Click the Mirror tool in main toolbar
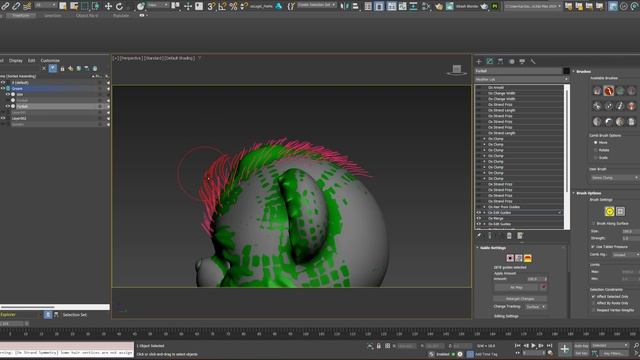The width and height of the screenshot is (640, 360). pos(345,6)
